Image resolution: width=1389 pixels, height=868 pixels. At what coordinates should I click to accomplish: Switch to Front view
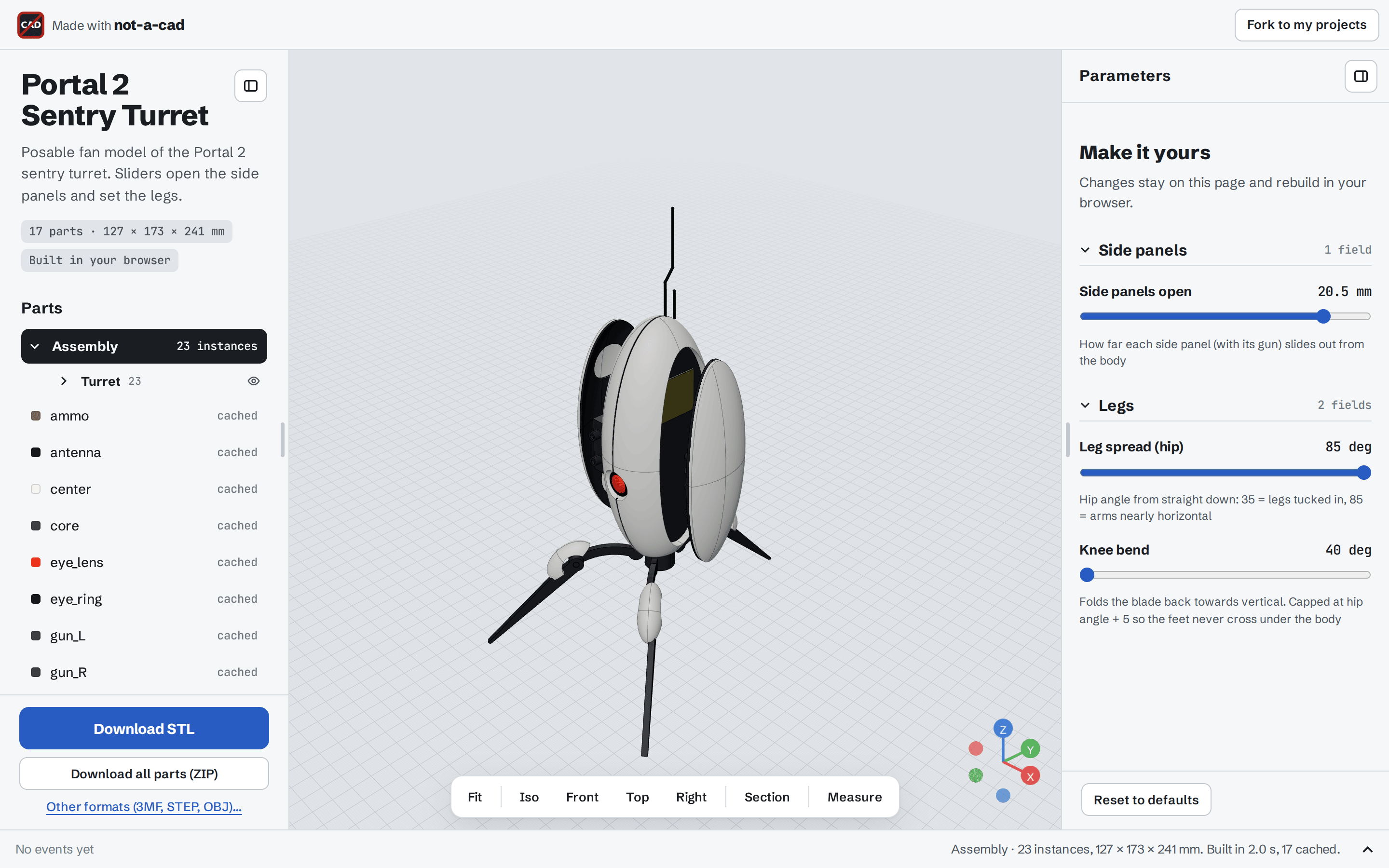click(582, 797)
